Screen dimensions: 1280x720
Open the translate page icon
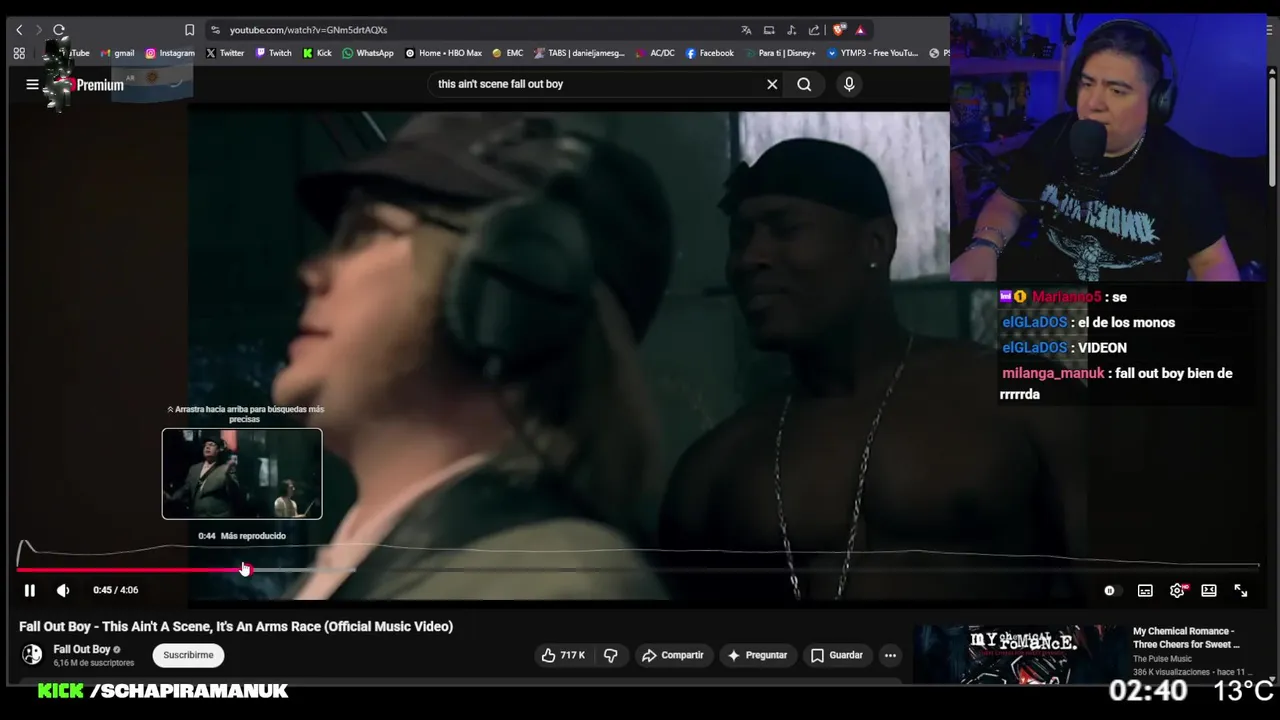[746, 30]
